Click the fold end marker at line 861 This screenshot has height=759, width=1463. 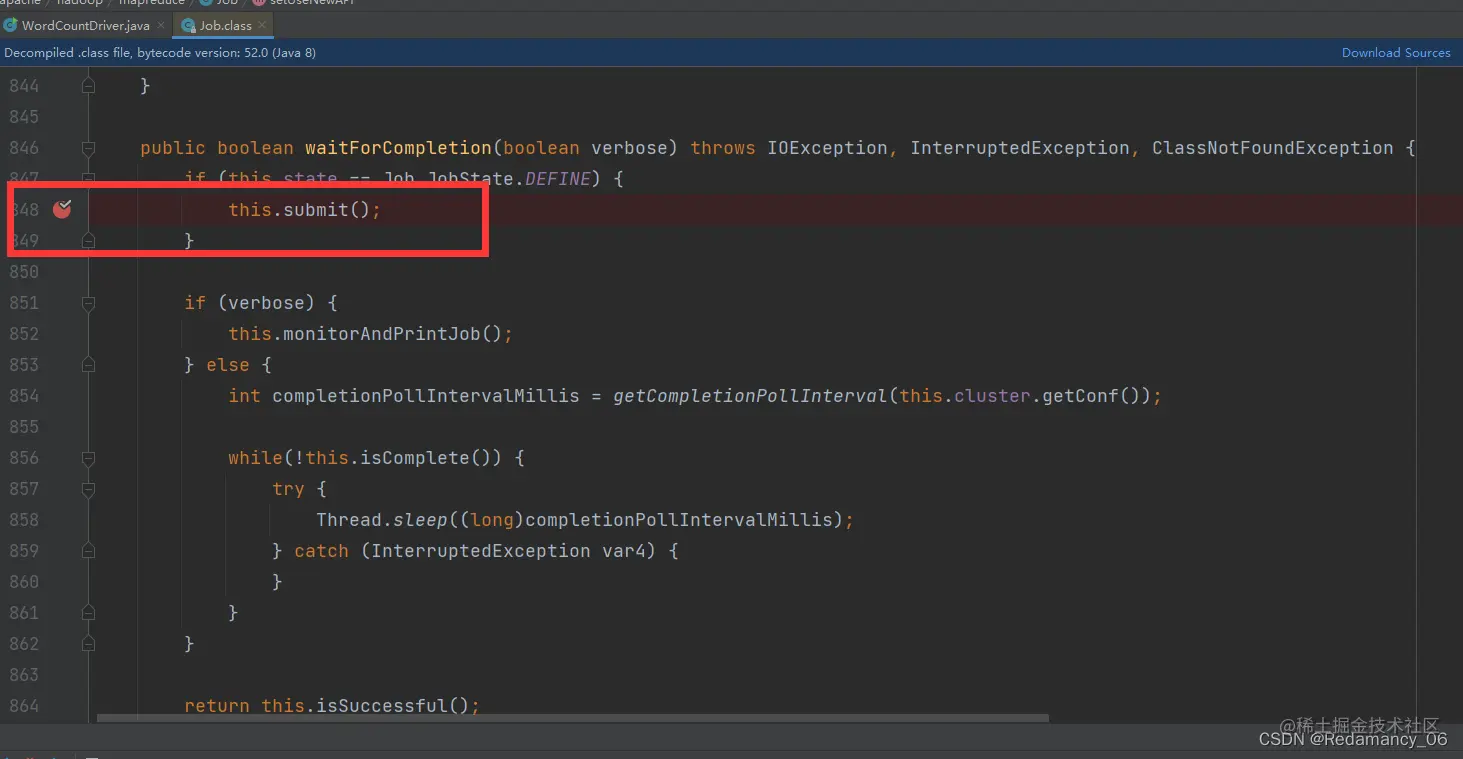pos(88,613)
